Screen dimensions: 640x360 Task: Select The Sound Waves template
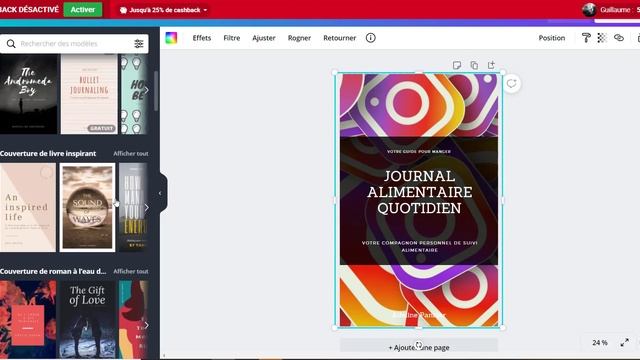(x=87, y=207)
